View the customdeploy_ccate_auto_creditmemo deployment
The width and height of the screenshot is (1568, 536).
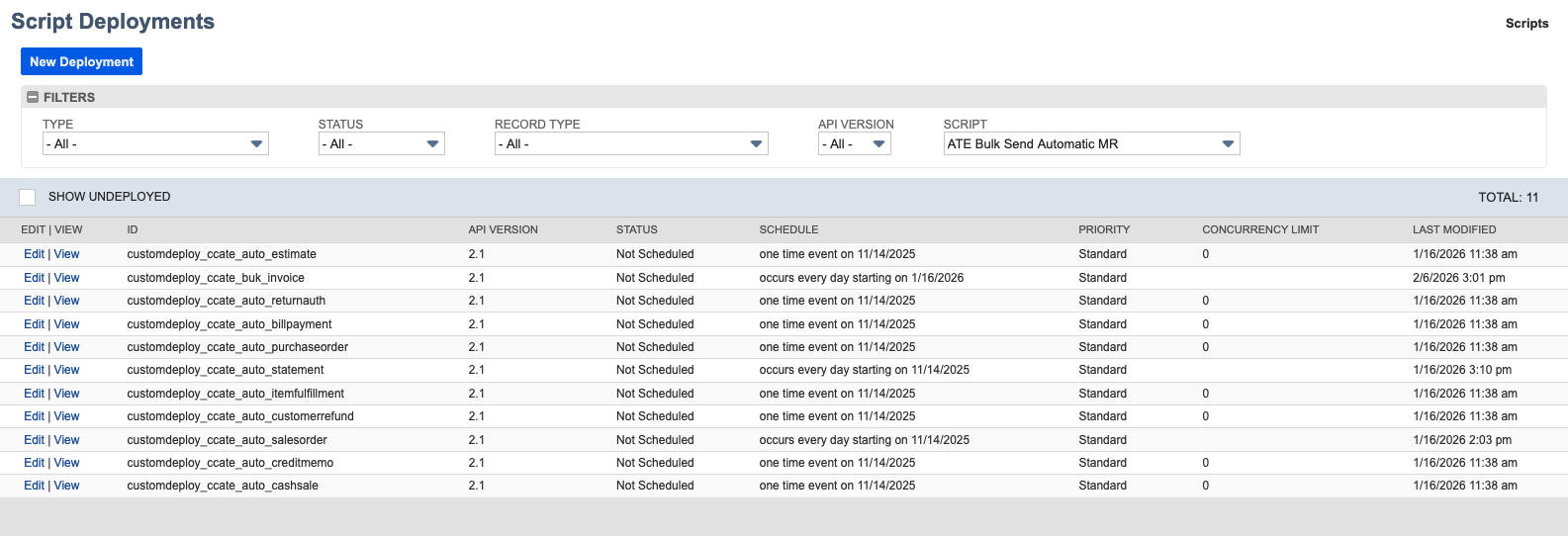66,463
